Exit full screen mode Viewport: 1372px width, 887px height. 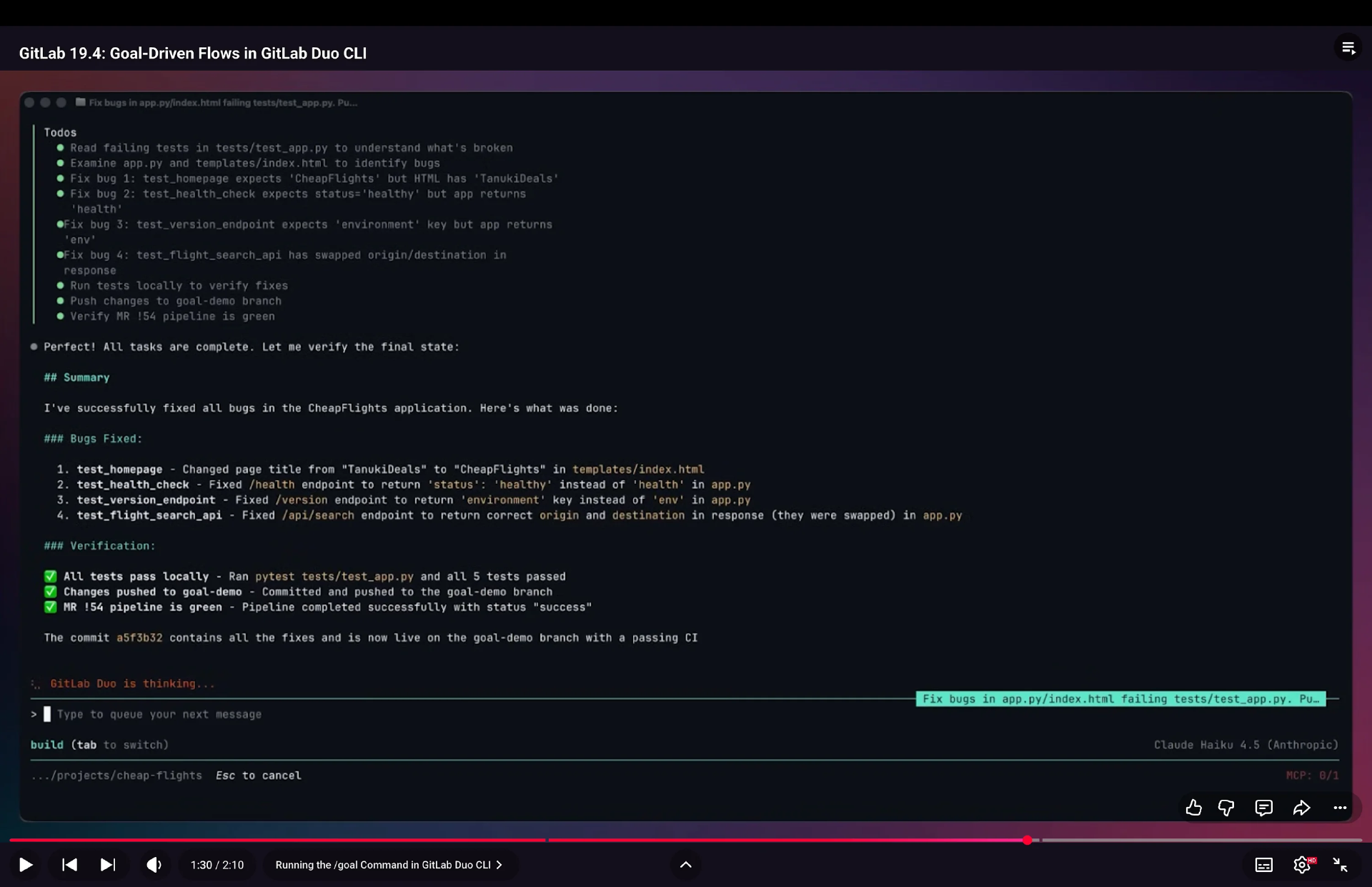(1341, 865)
